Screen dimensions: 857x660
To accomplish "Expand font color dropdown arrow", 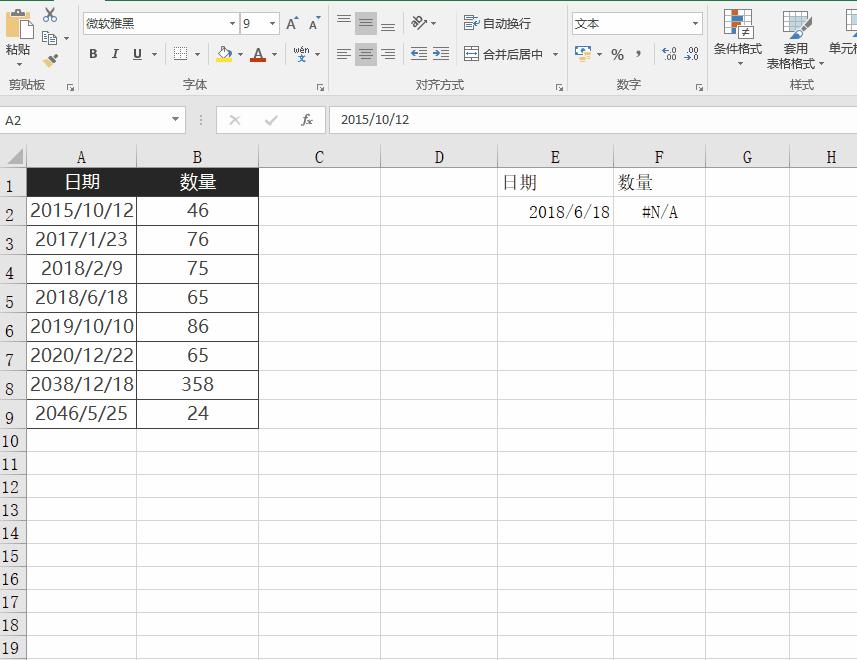I will pos(274,54).
